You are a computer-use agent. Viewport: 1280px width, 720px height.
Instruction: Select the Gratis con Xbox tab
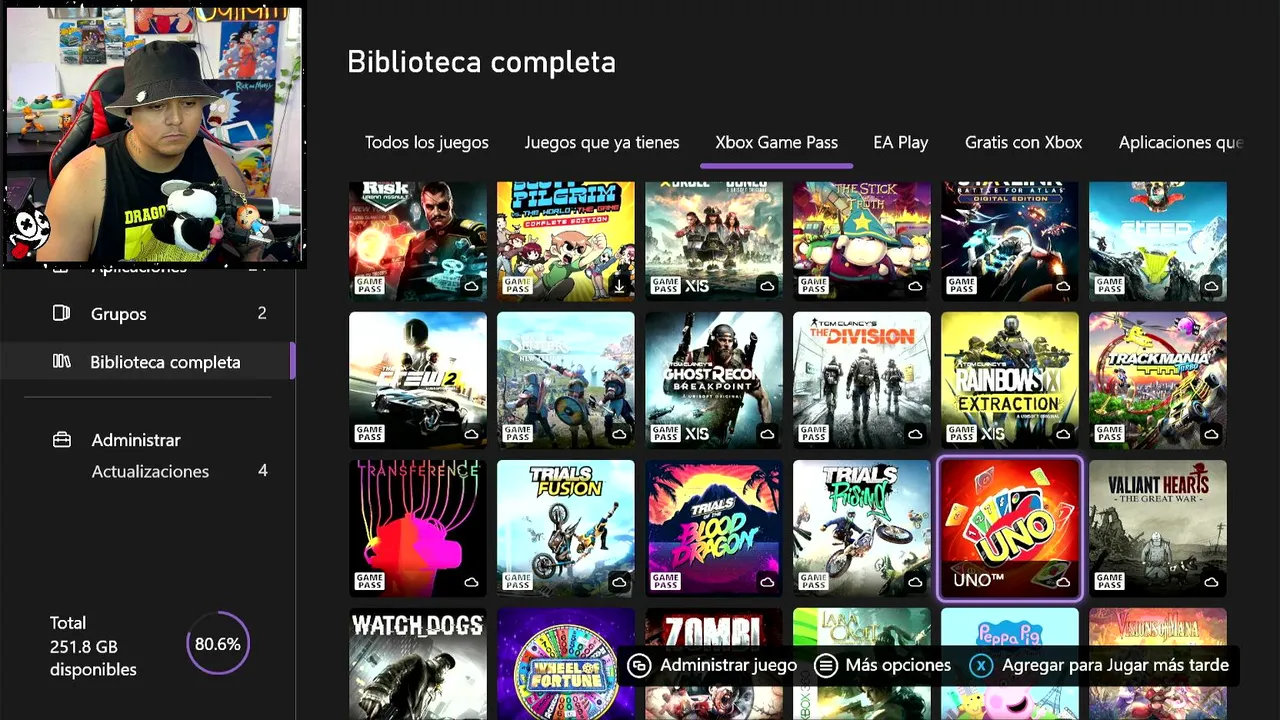(1023, 143)
